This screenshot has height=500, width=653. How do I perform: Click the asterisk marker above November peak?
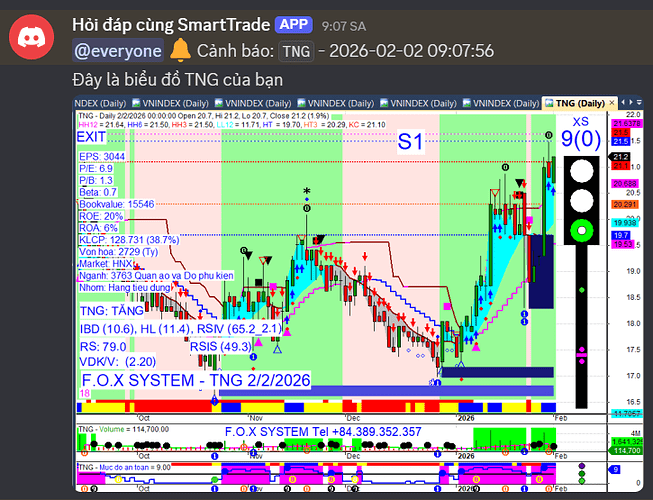307,192
